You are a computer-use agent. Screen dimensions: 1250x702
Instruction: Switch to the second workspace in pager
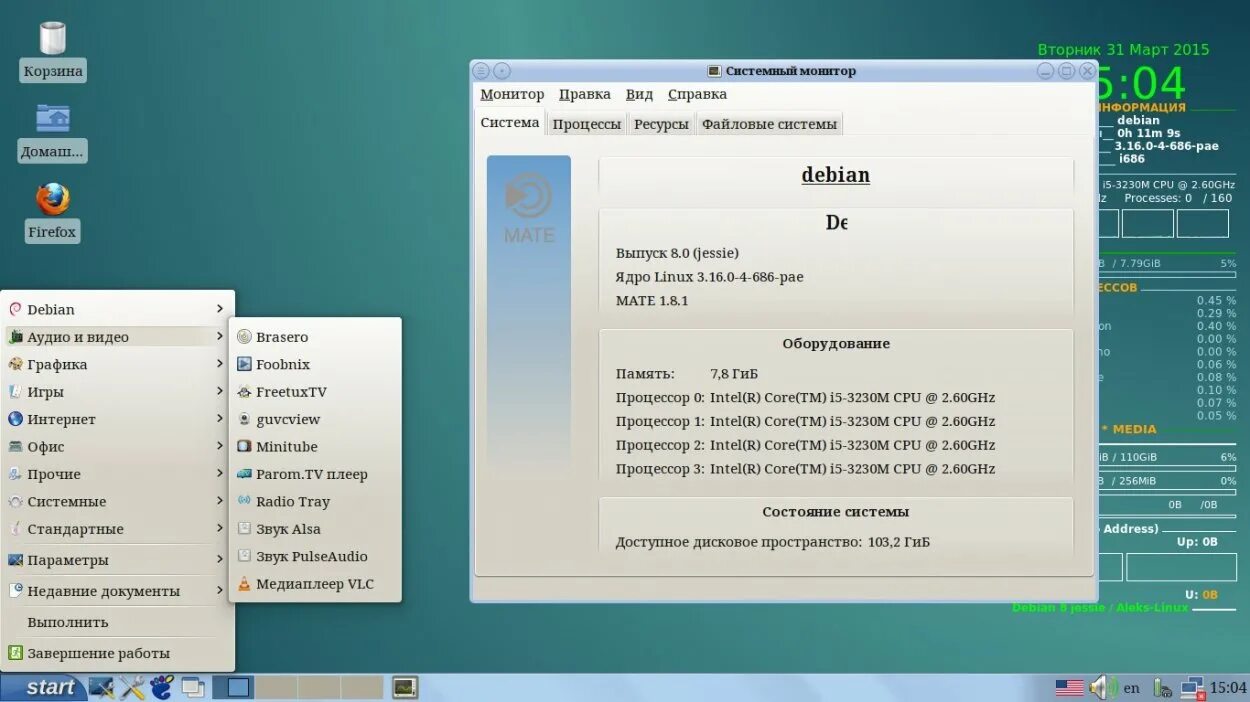pos(276,687)
